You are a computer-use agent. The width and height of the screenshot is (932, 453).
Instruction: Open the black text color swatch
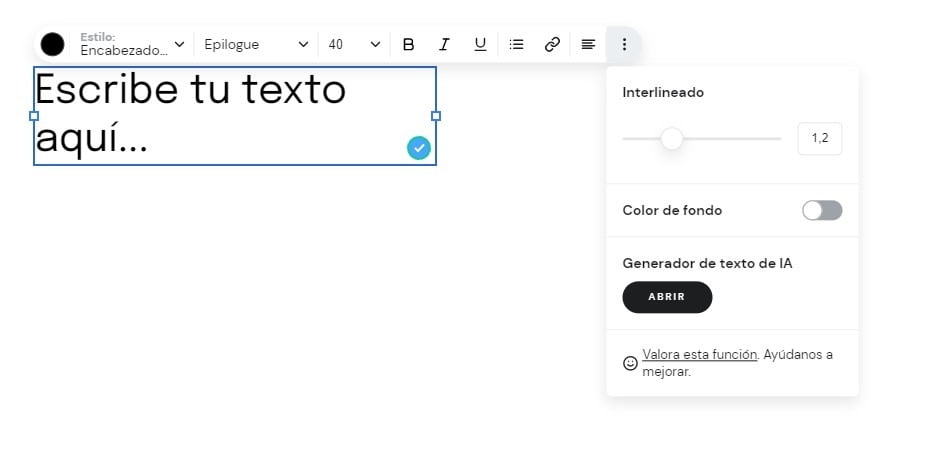point(53,44)
